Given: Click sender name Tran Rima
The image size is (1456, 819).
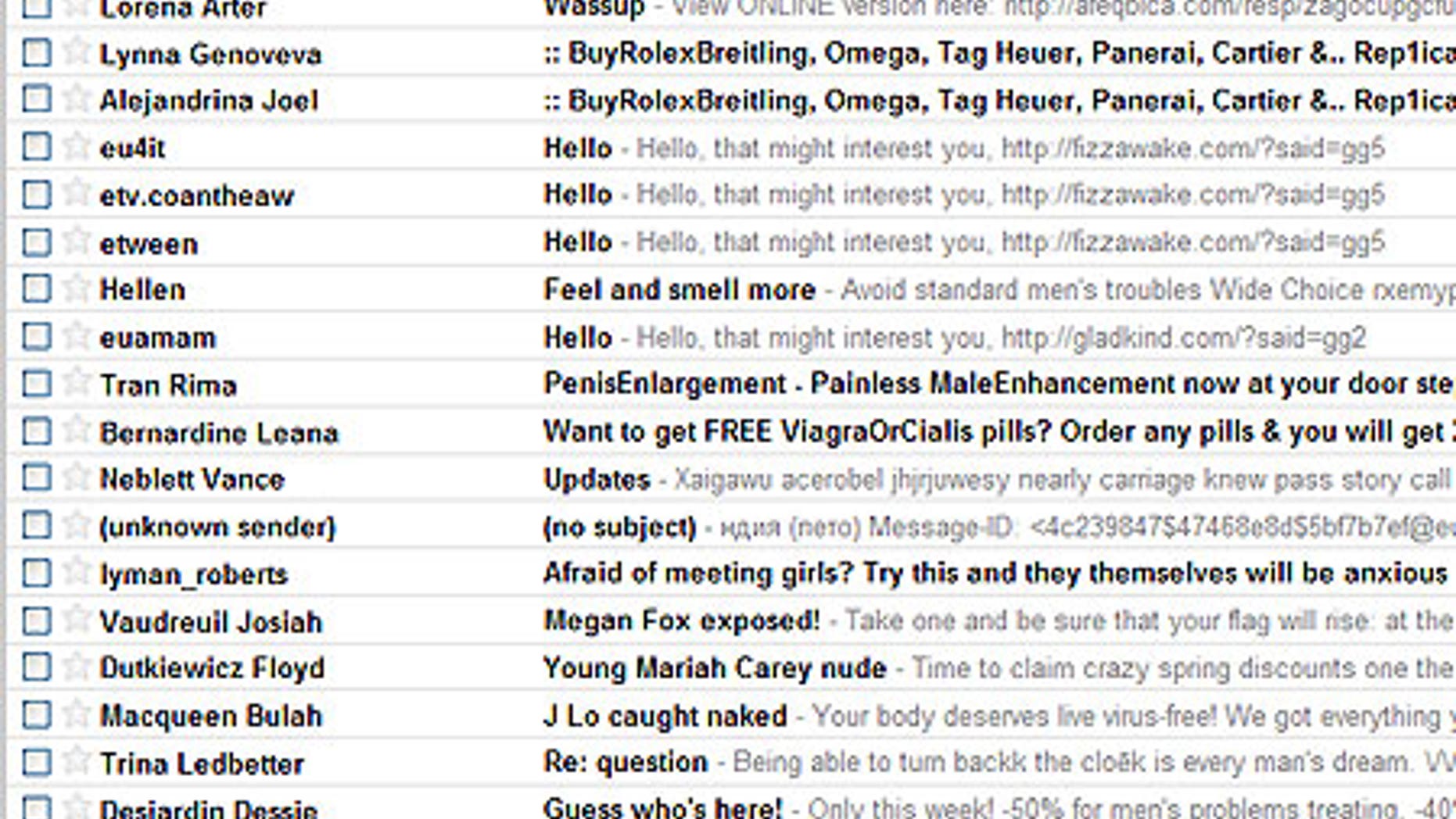Looking at the screenshot, I should point(168,385).
